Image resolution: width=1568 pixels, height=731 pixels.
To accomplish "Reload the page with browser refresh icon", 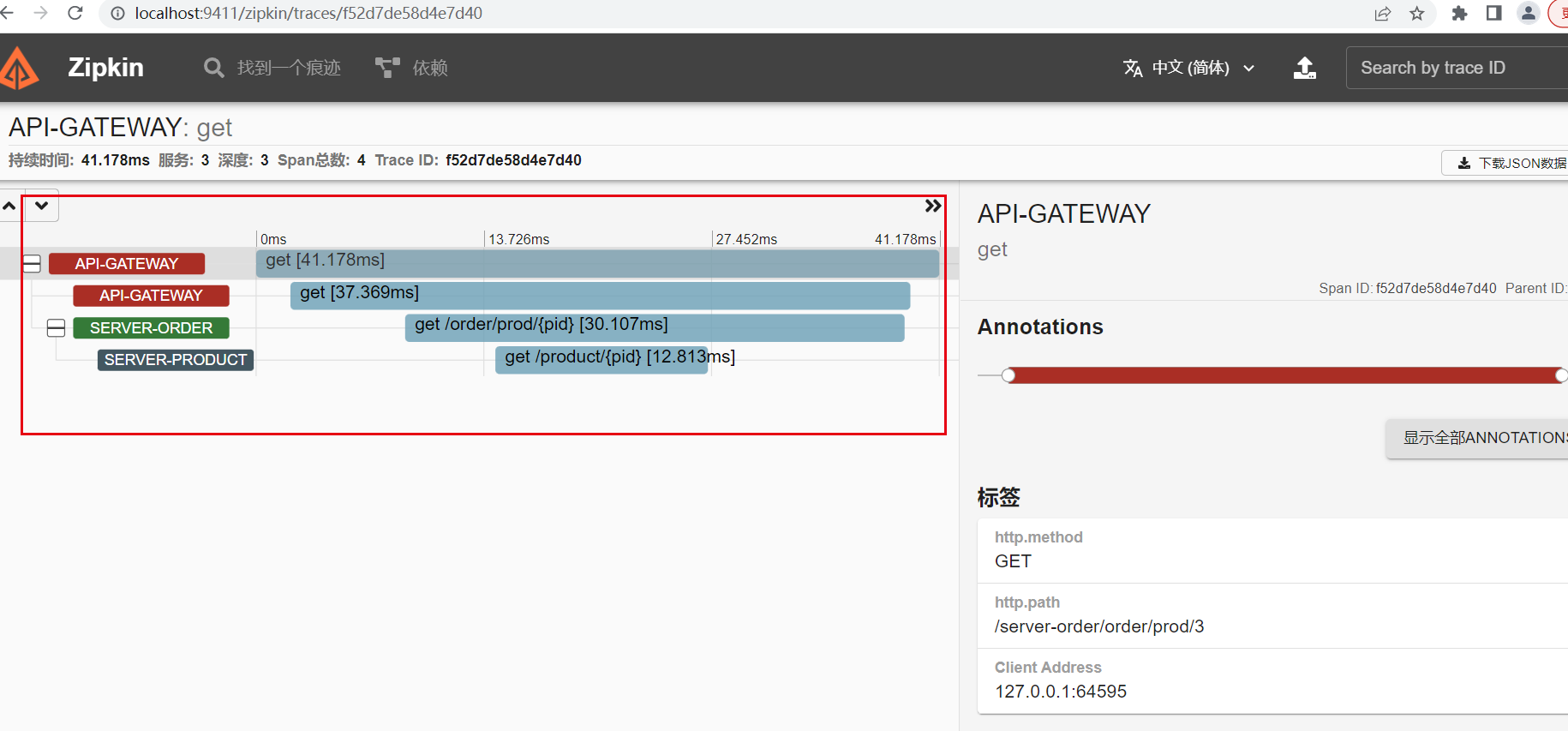I will 75,13.
